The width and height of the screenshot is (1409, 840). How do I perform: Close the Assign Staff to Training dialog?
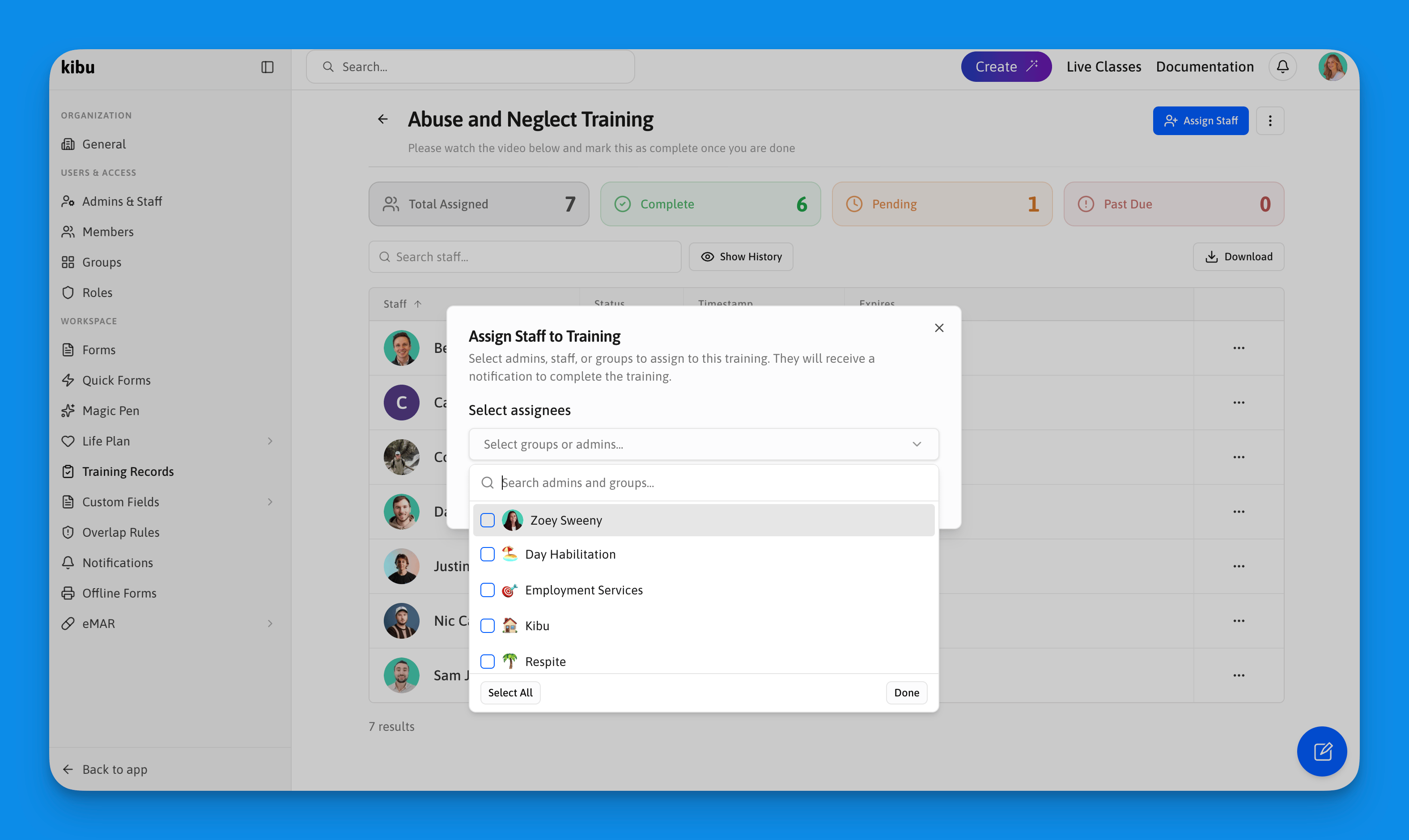click(939, 328)
